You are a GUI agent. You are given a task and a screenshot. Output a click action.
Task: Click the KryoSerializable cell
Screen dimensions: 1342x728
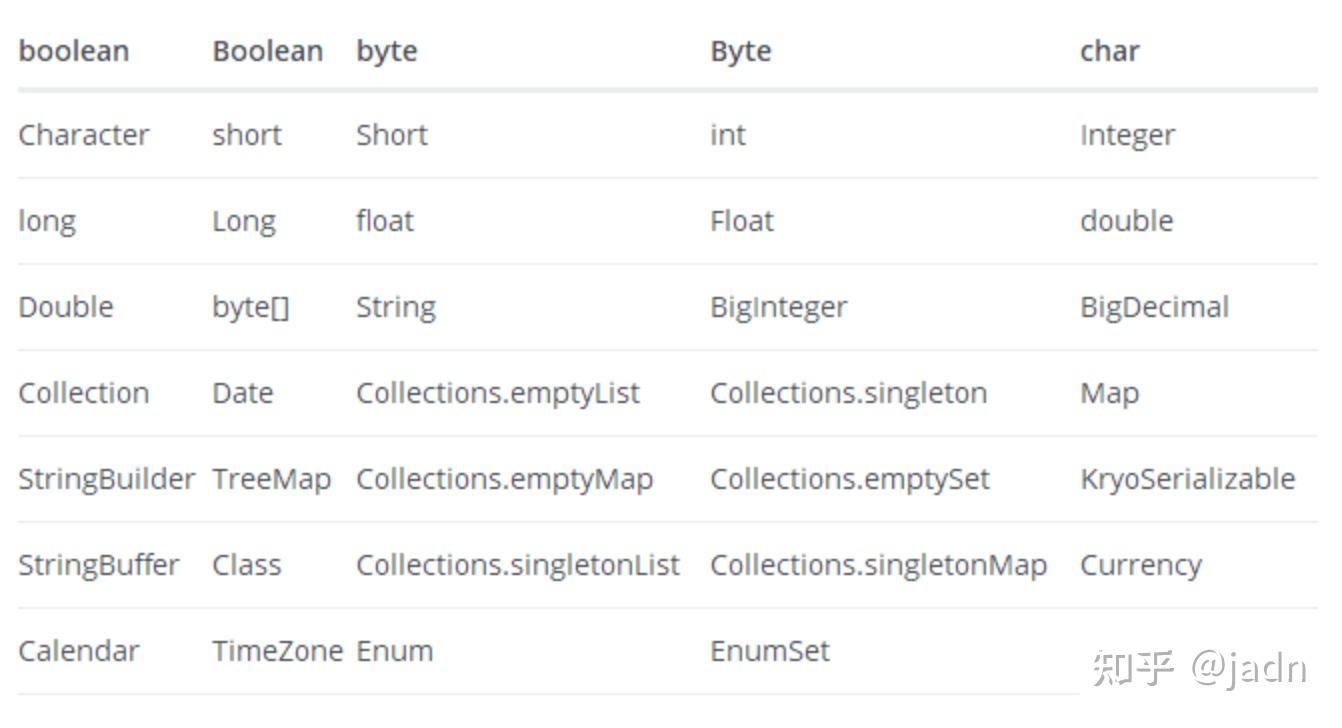[x=1187, y=479]
